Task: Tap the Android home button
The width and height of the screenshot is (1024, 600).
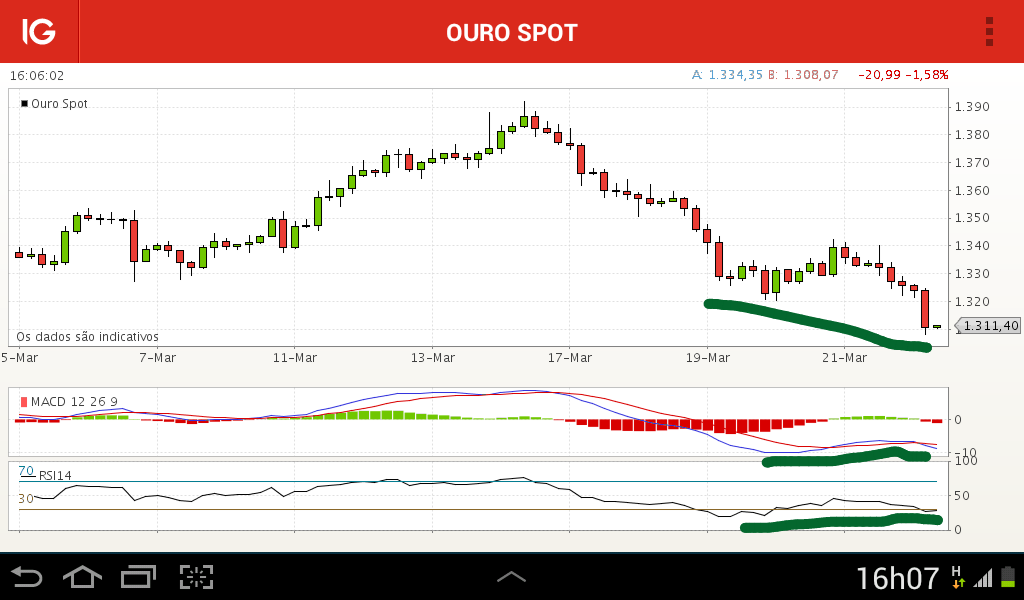Action: click(x=82, y=577)
